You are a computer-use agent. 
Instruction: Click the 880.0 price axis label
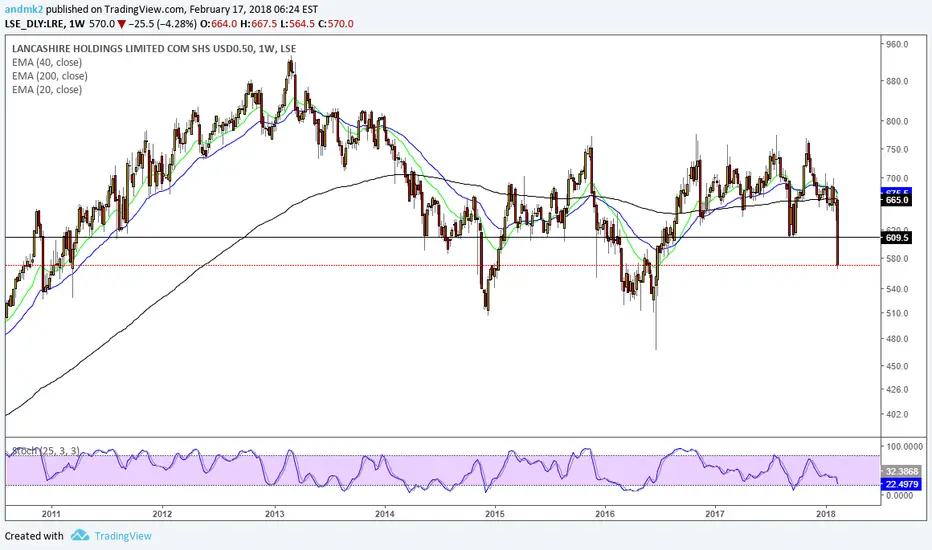[897, 81]
